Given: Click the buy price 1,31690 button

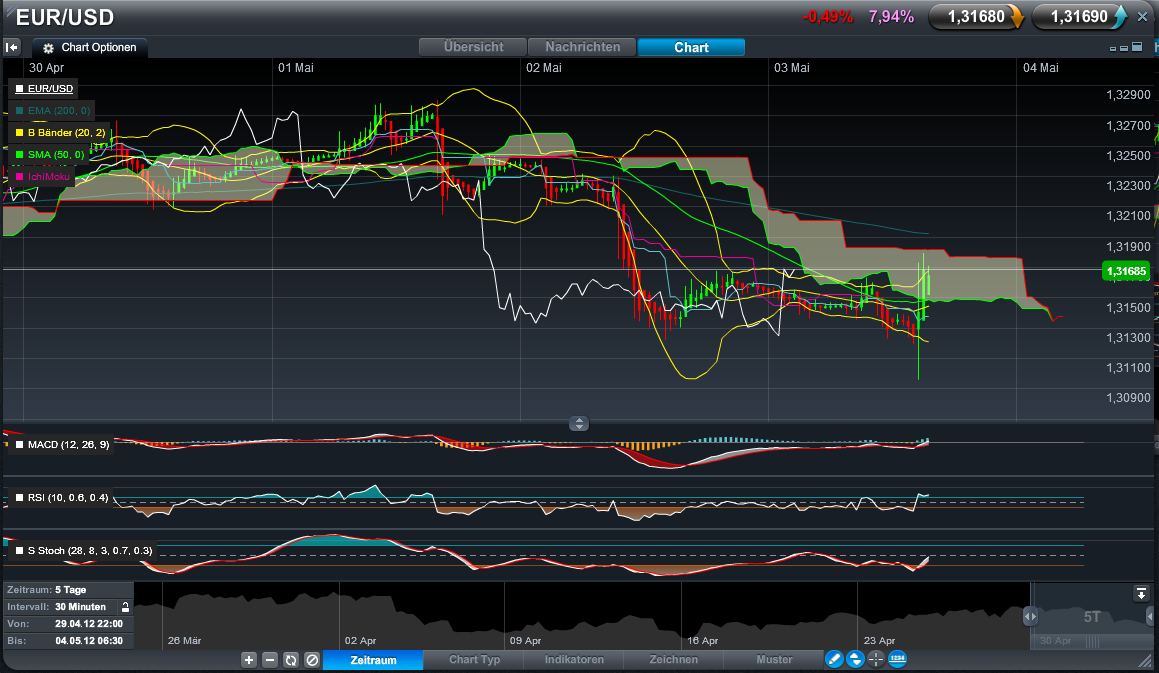Looking at the screenshot, I should click(x=1079, y=17).
